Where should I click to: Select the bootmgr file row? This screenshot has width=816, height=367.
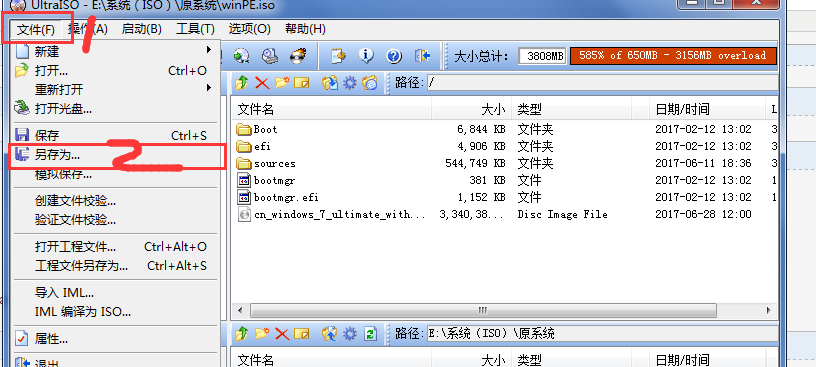click(505, 180)
